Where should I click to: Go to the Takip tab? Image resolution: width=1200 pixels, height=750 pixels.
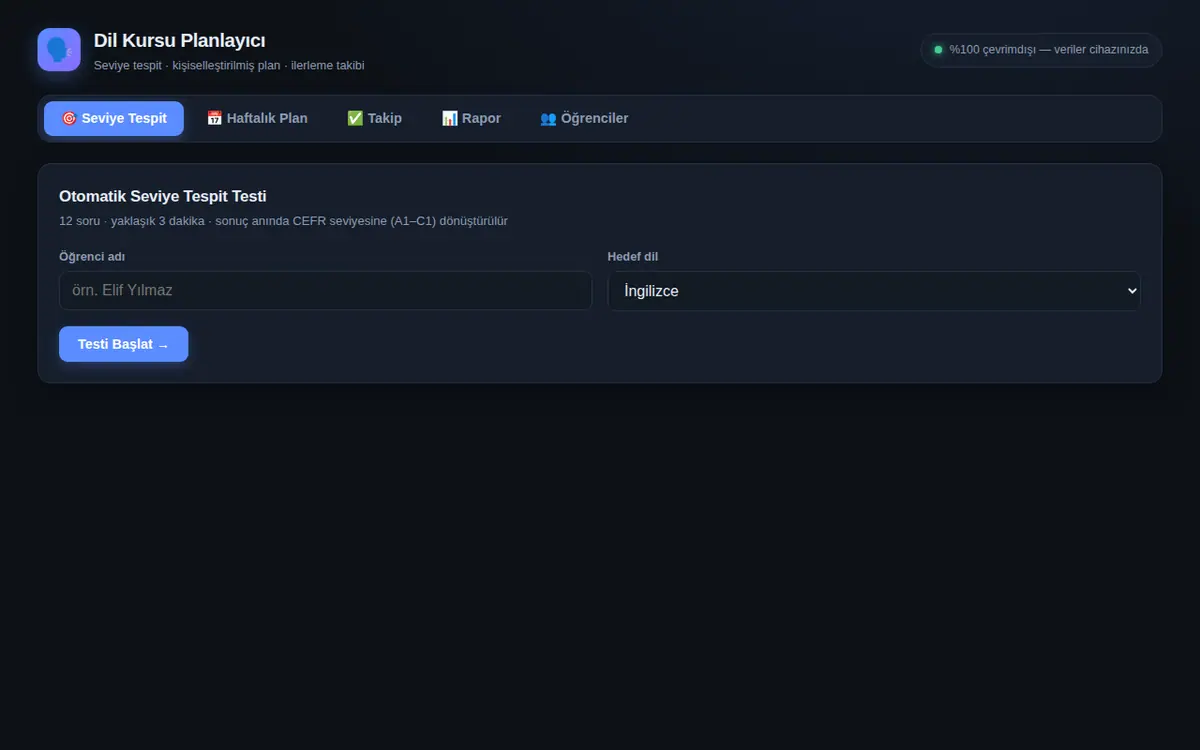(374, 118)
